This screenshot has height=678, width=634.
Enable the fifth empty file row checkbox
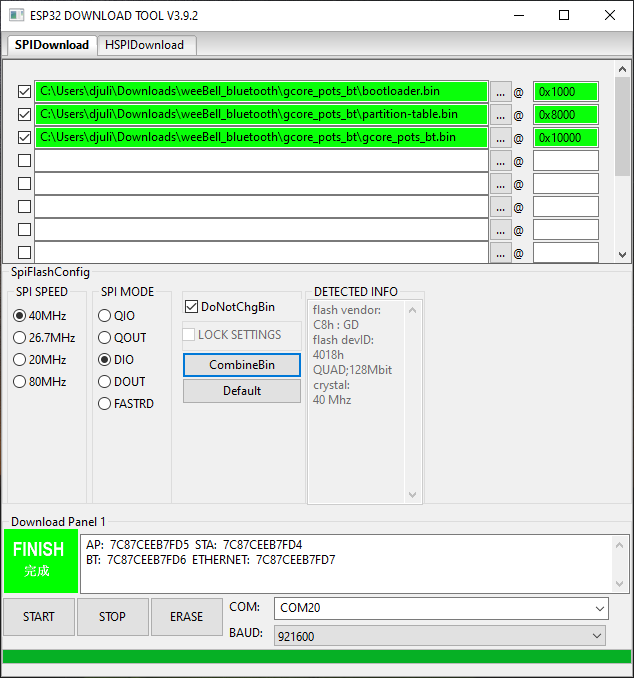[x=25, y=183]
